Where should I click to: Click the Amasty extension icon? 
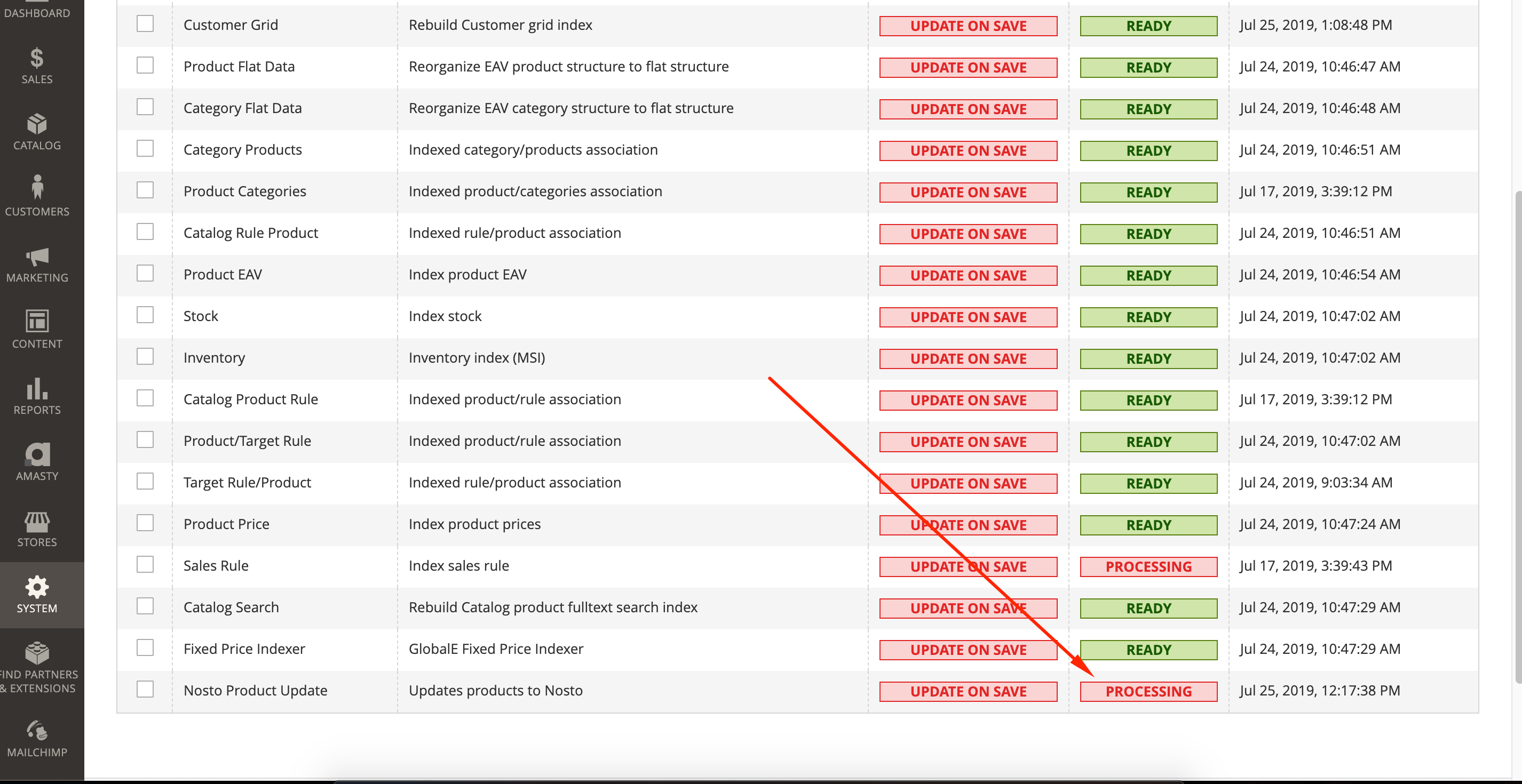37,455
